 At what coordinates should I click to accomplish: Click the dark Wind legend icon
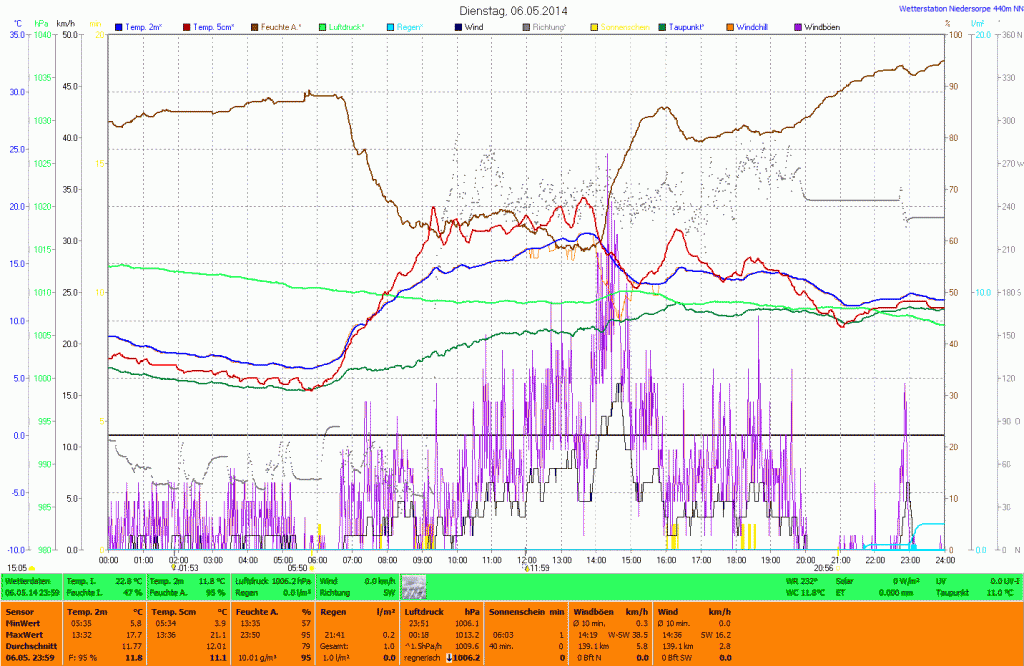tap(459, 26)
